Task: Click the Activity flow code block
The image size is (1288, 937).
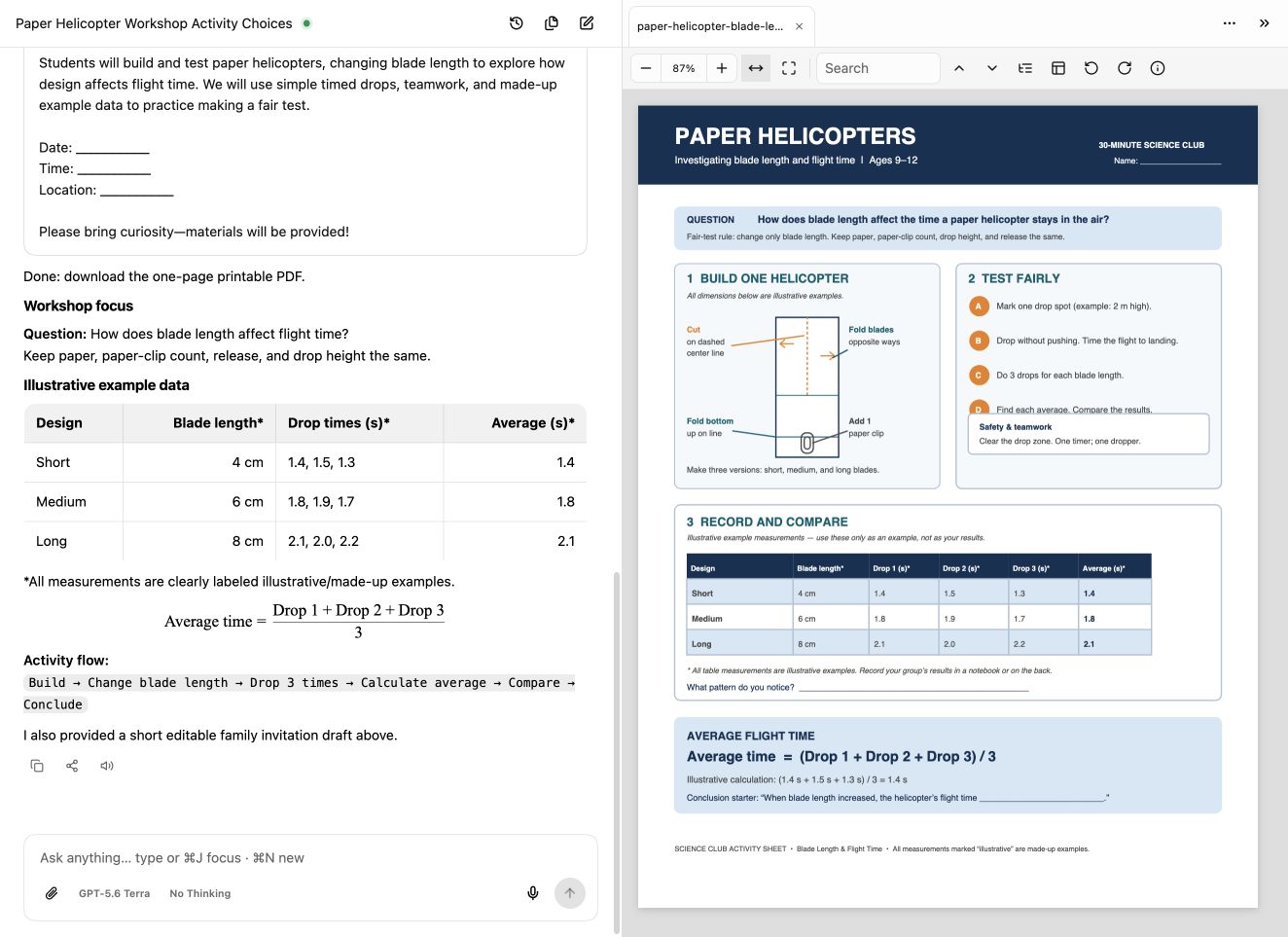Action: tap(299, 694)
